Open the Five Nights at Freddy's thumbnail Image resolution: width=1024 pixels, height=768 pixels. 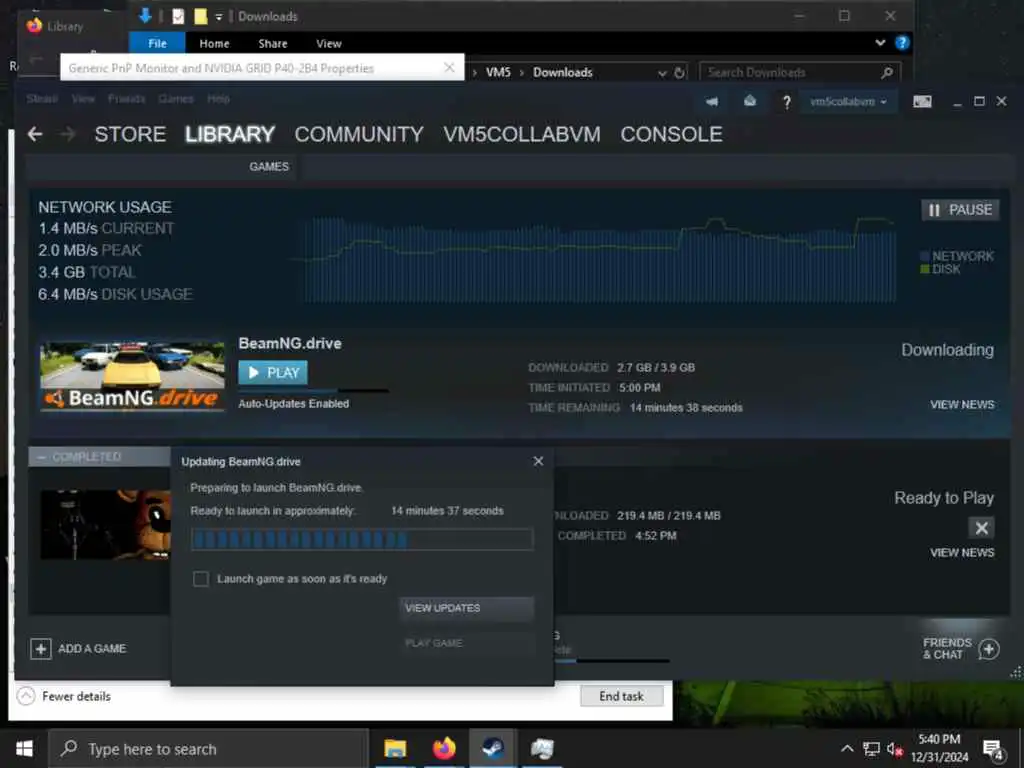click(x=105, y=525)
